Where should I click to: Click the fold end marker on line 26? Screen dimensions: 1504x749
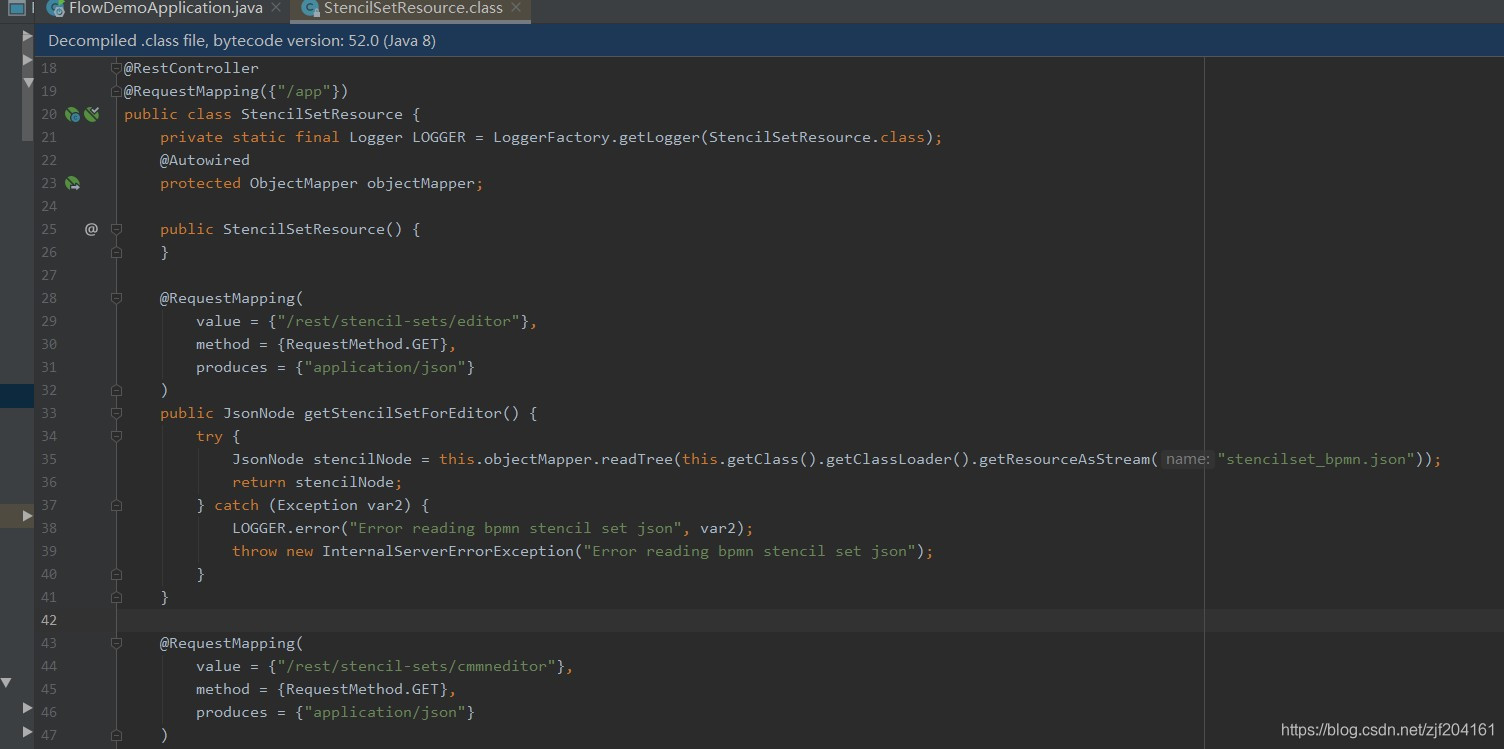(116, 252)
